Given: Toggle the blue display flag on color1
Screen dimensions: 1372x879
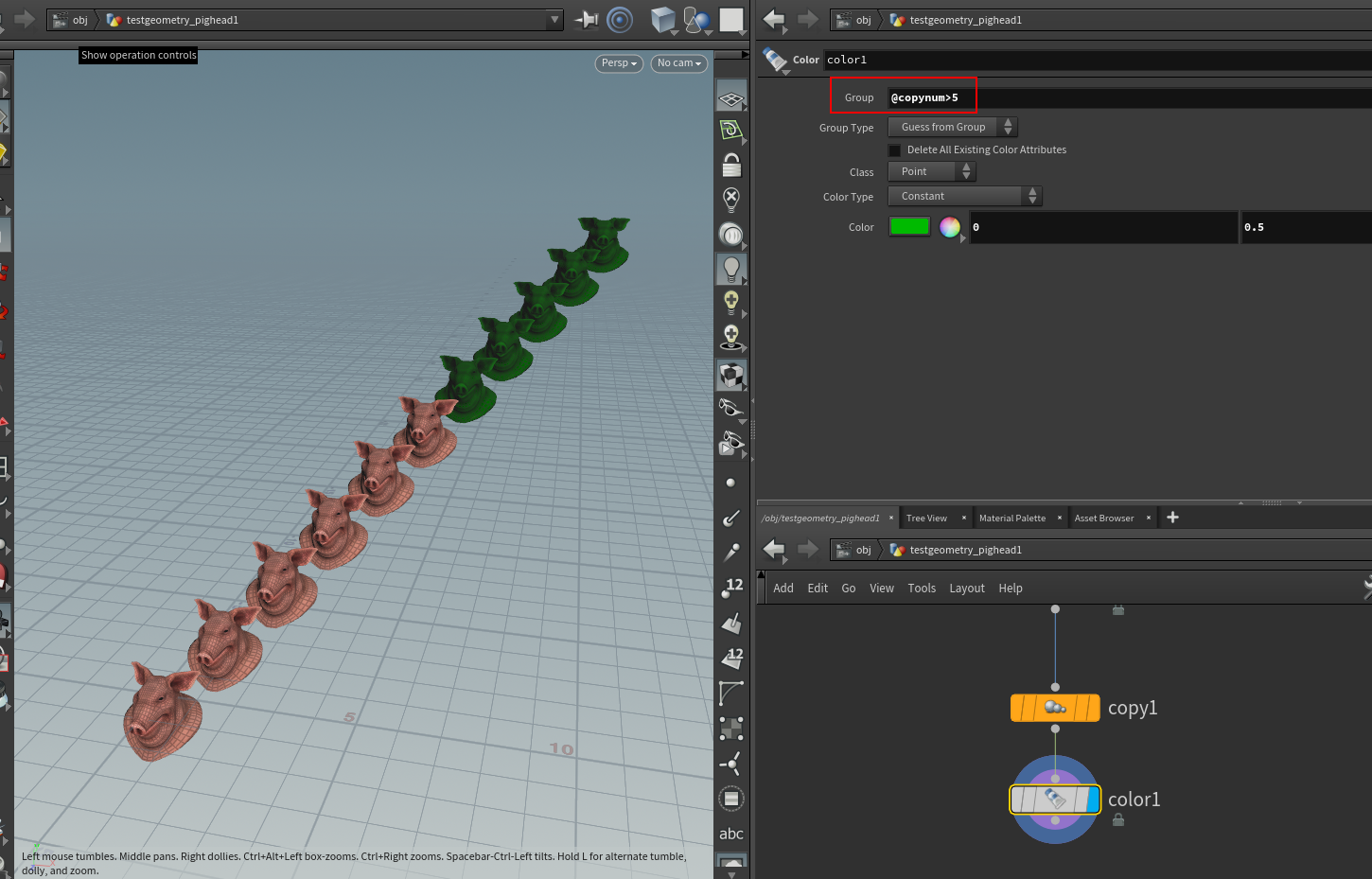Looking at the screenshot, I should (1091, 800).
